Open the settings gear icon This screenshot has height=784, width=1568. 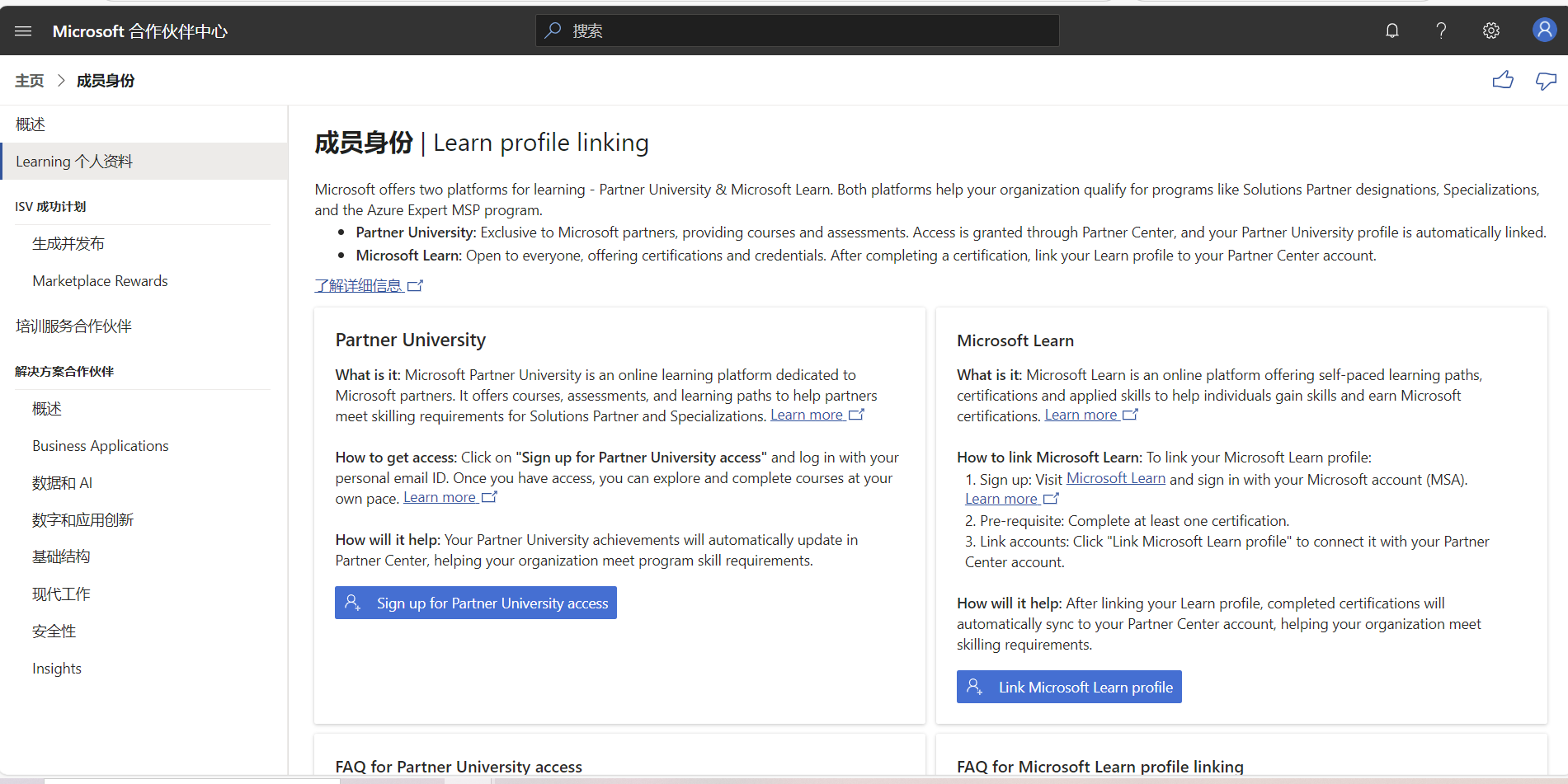pyautogui.click(x=1491, y=31)
